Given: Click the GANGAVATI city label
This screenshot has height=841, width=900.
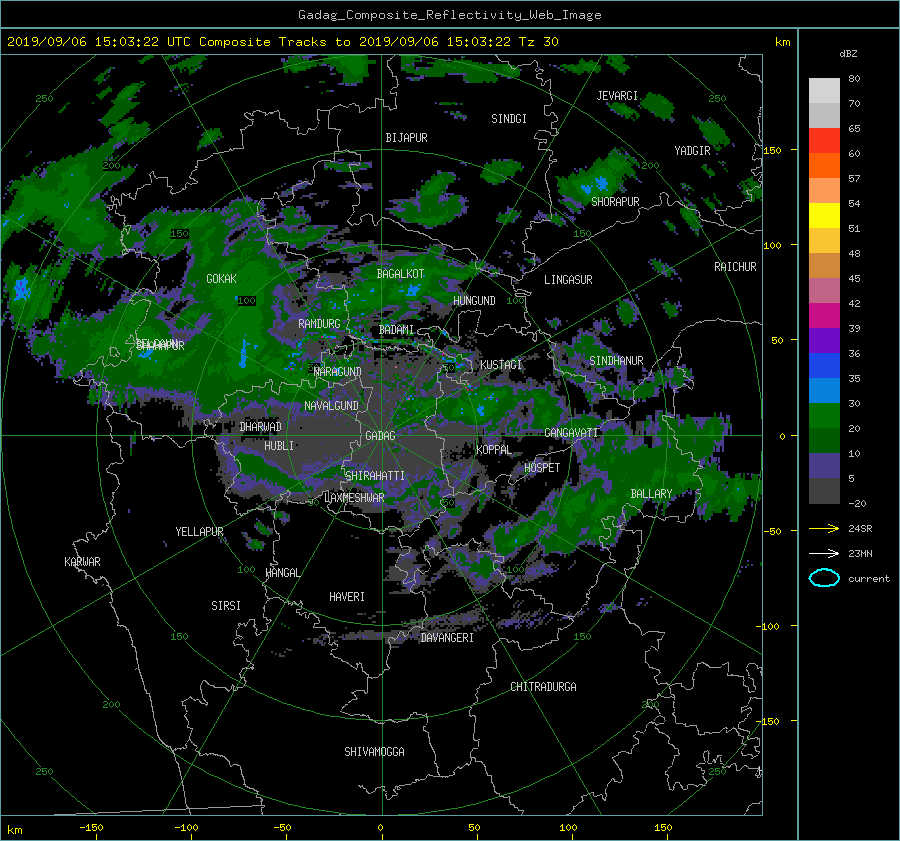Looking at the screenshot, I should point(571,433).
